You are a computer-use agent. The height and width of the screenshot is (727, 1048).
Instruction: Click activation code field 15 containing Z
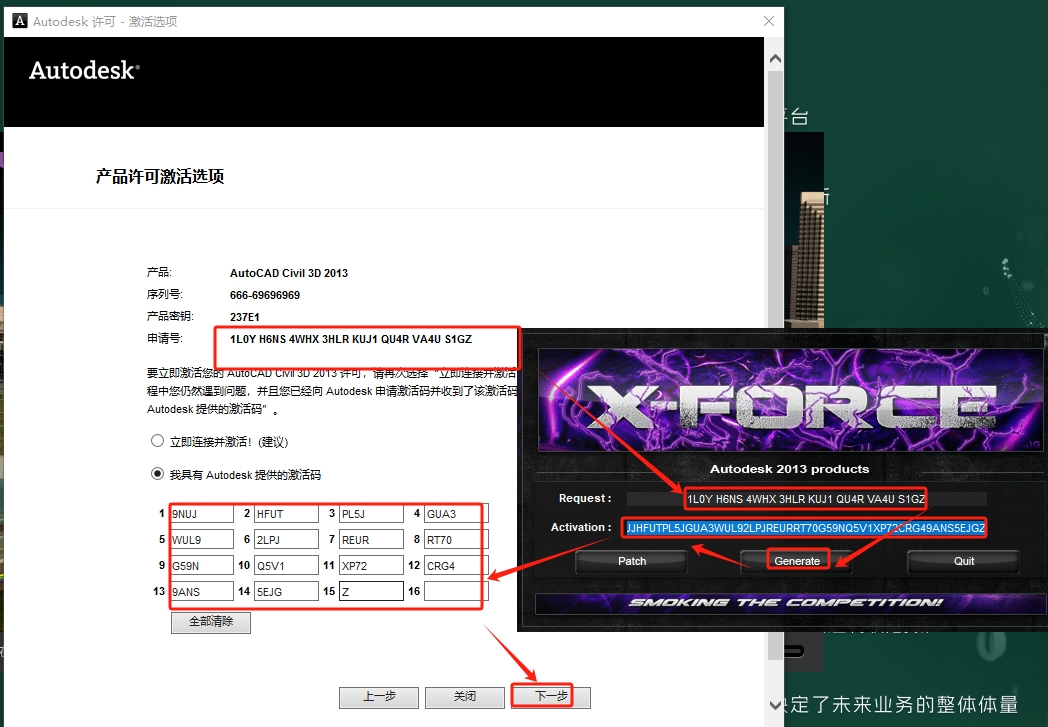[x=372, y=591]
